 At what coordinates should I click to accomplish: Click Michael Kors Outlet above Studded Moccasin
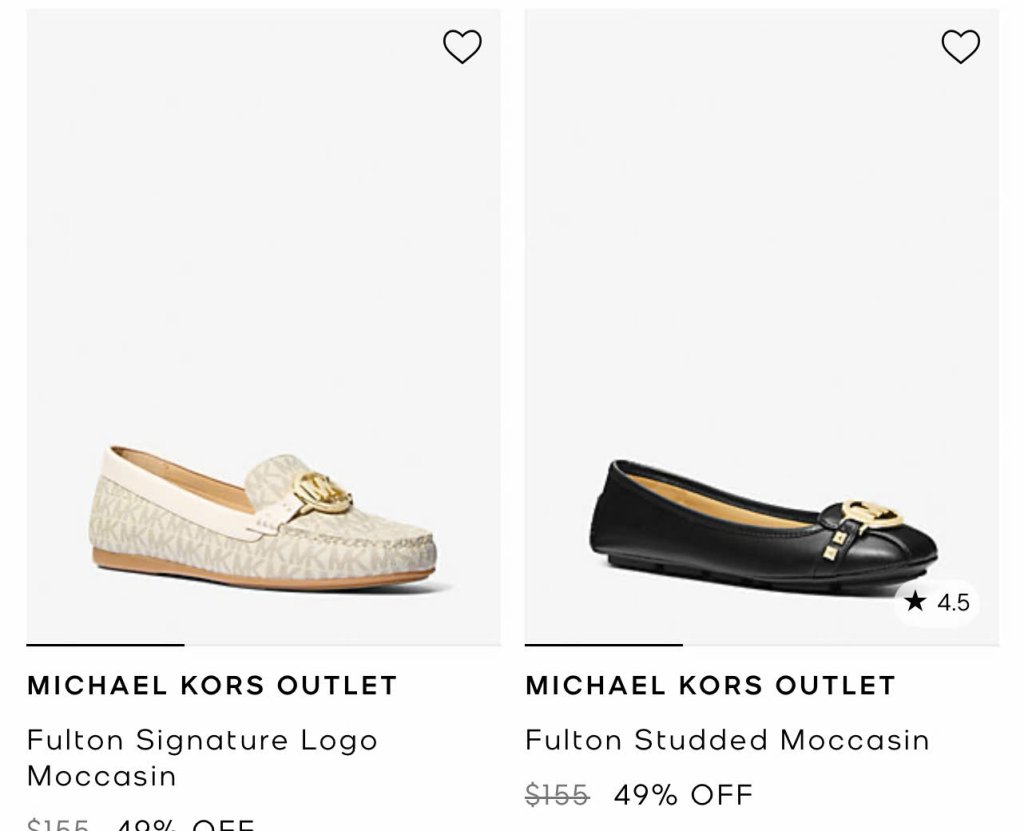710,685
